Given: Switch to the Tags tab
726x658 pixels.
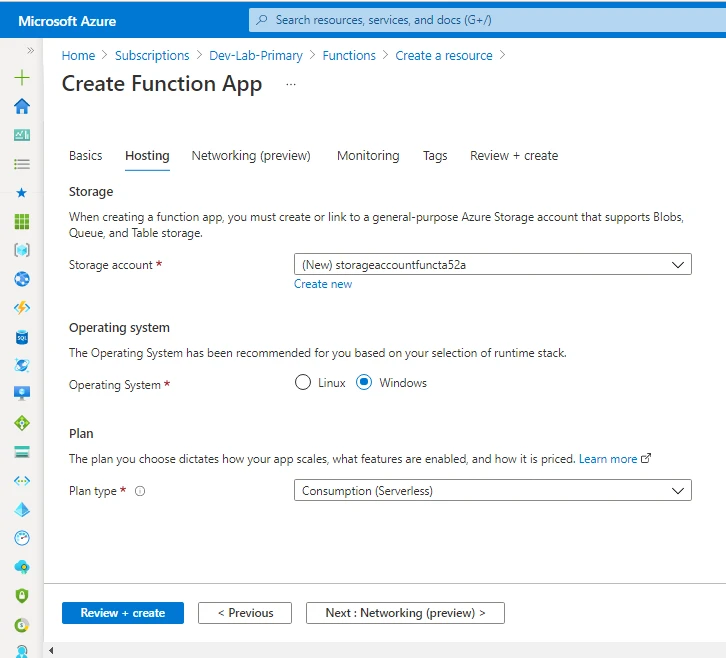Looking at the screenshot, I should pos(435,156).
